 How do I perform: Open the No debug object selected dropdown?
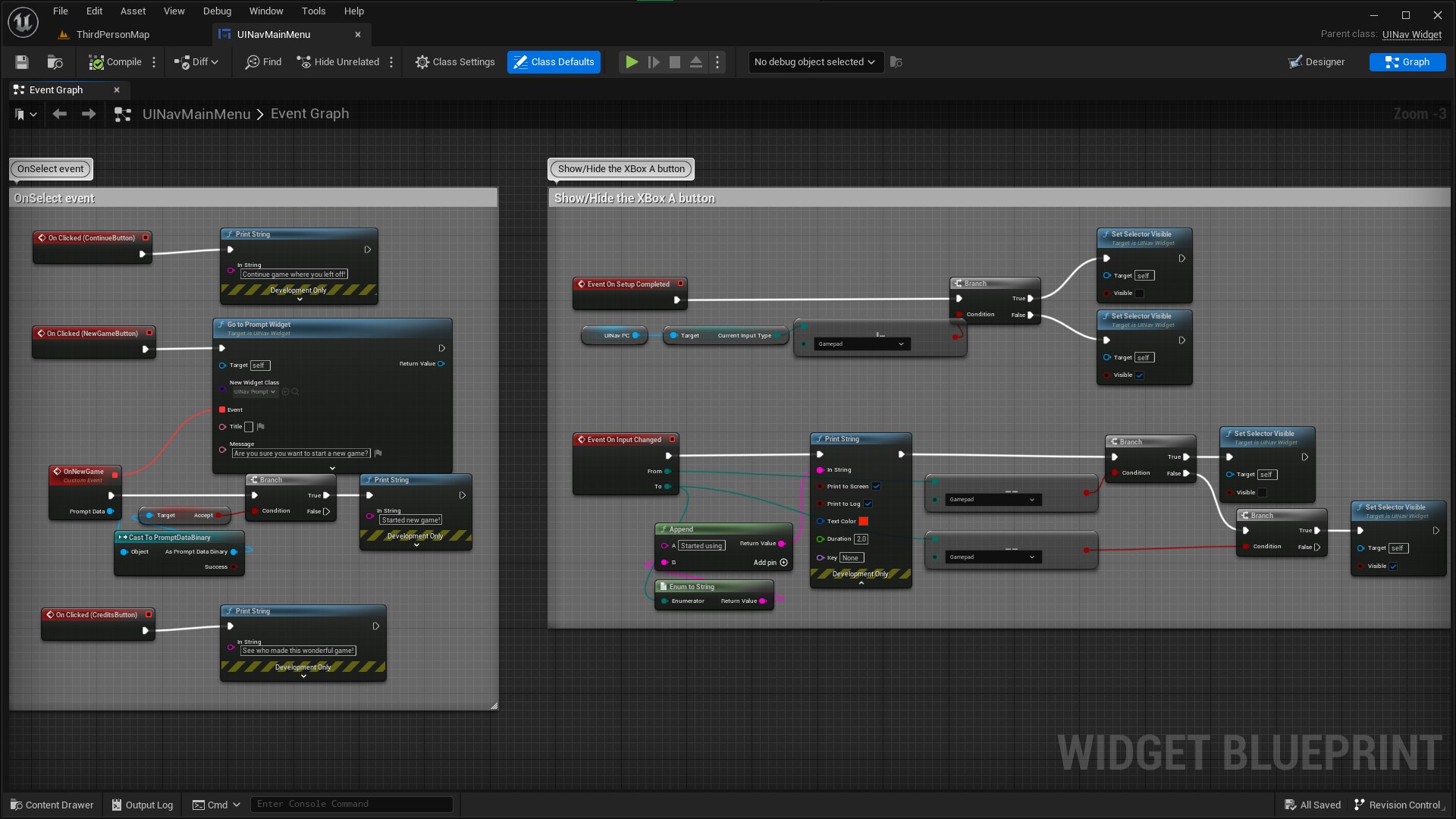coord(814,61)
